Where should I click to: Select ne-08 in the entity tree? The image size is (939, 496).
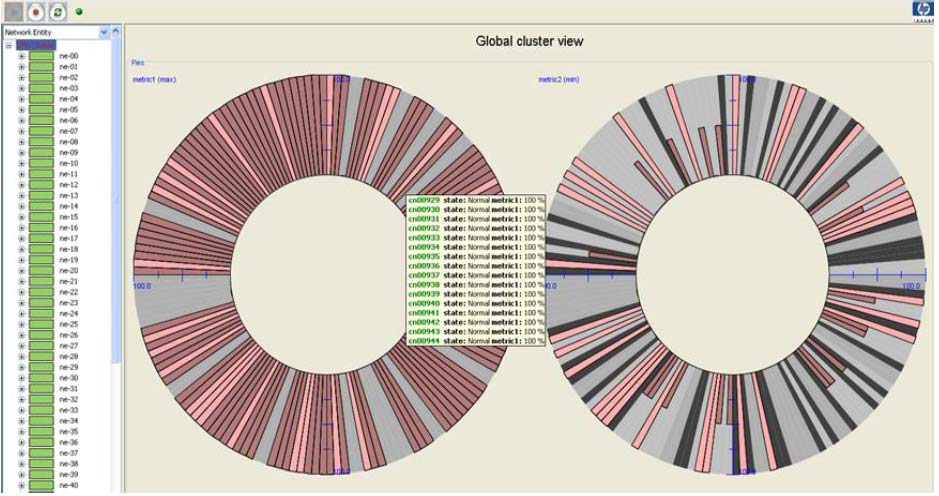point(68,142)
